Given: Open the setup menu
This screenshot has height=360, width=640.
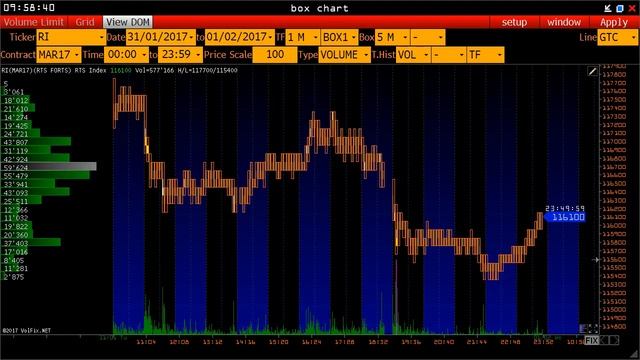Looking at the screenshot, I should (514, 22).
